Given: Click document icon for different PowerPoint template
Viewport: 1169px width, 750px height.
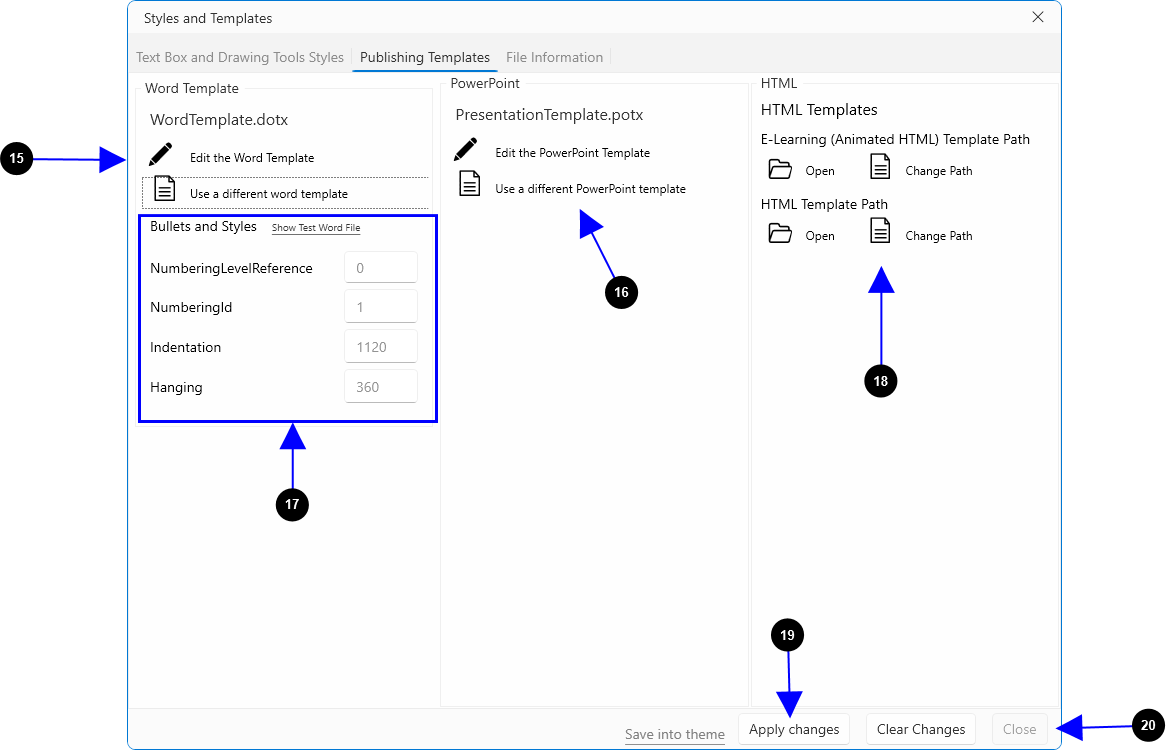Looking at the screenshot, I should [x=469, y=184].
